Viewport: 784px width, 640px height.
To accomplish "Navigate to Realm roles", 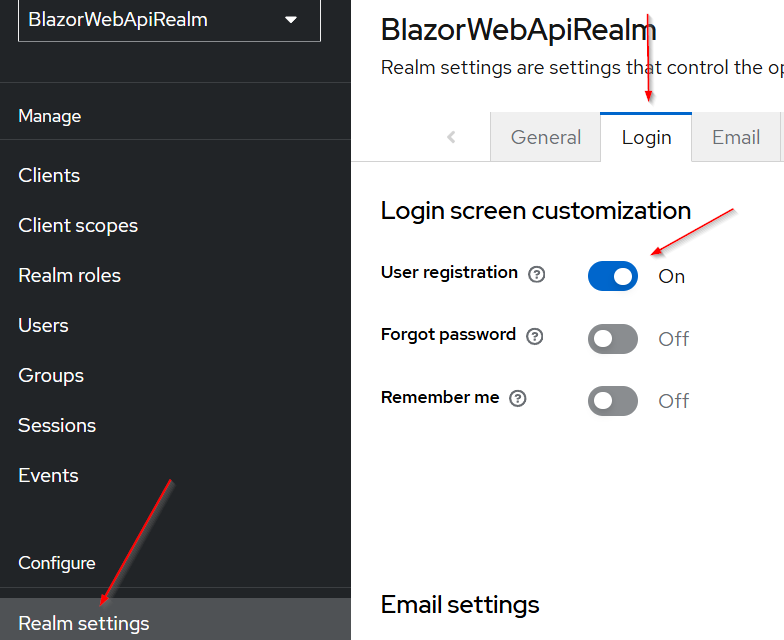I will [69, 275].
